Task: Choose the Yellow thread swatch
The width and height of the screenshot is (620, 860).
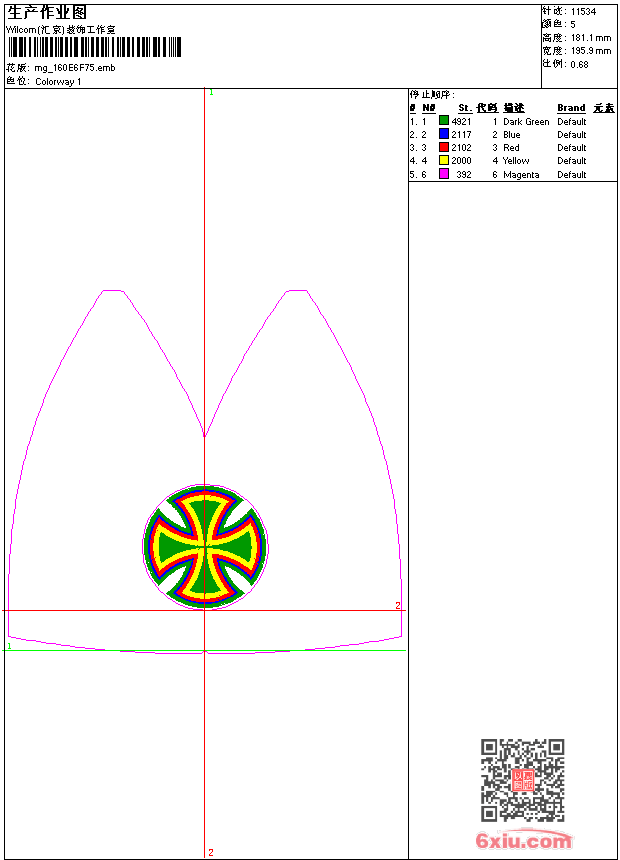Action: pos(444,160)
